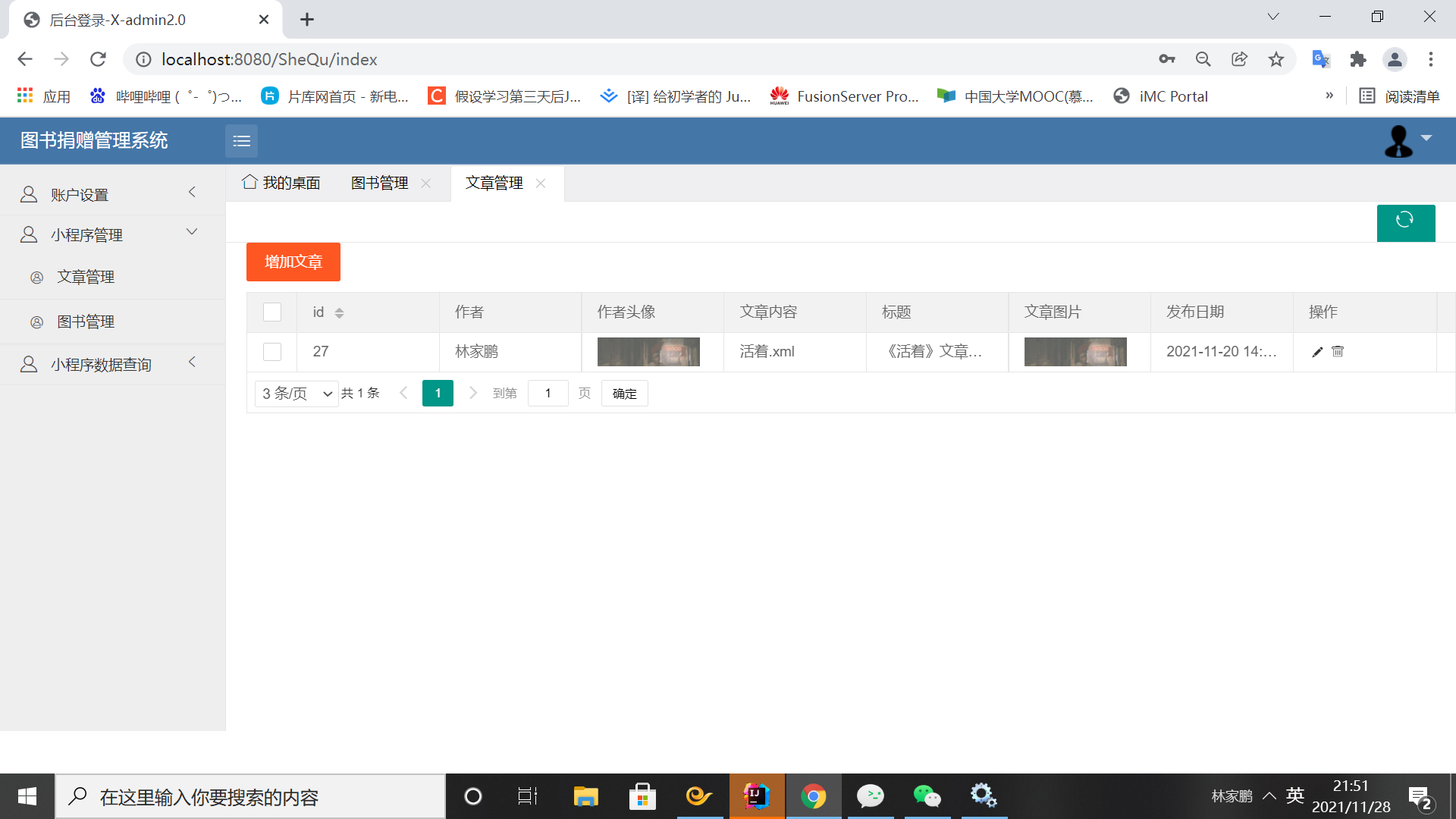Click the address bar URL
Viewport: 1456px width, 819px height.
[x=269, y=59]
